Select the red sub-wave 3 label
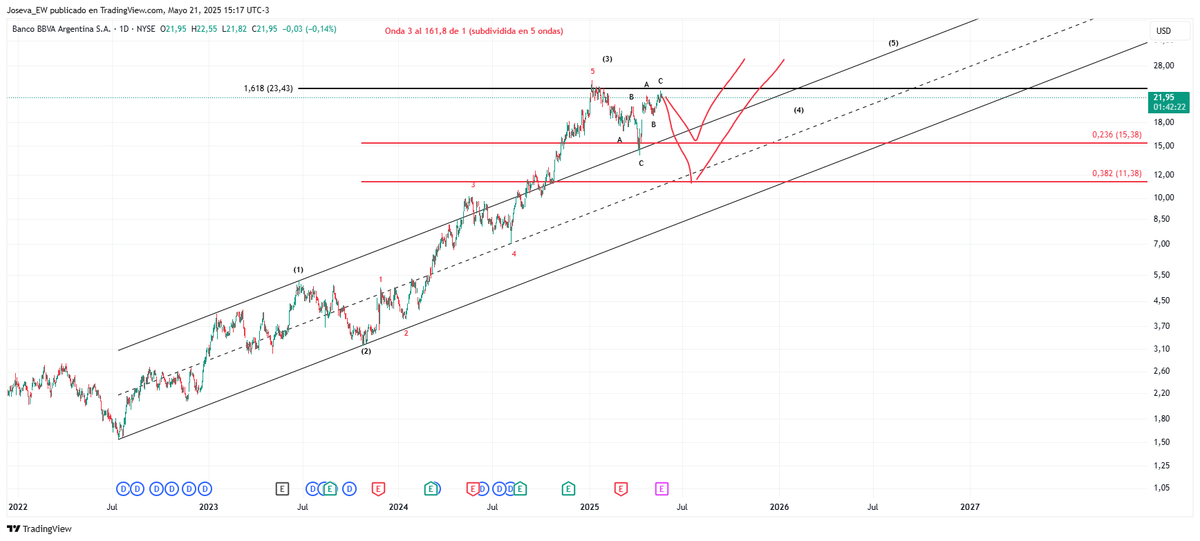The height and width of the screenshot is (541, 1200). point(473,185)
